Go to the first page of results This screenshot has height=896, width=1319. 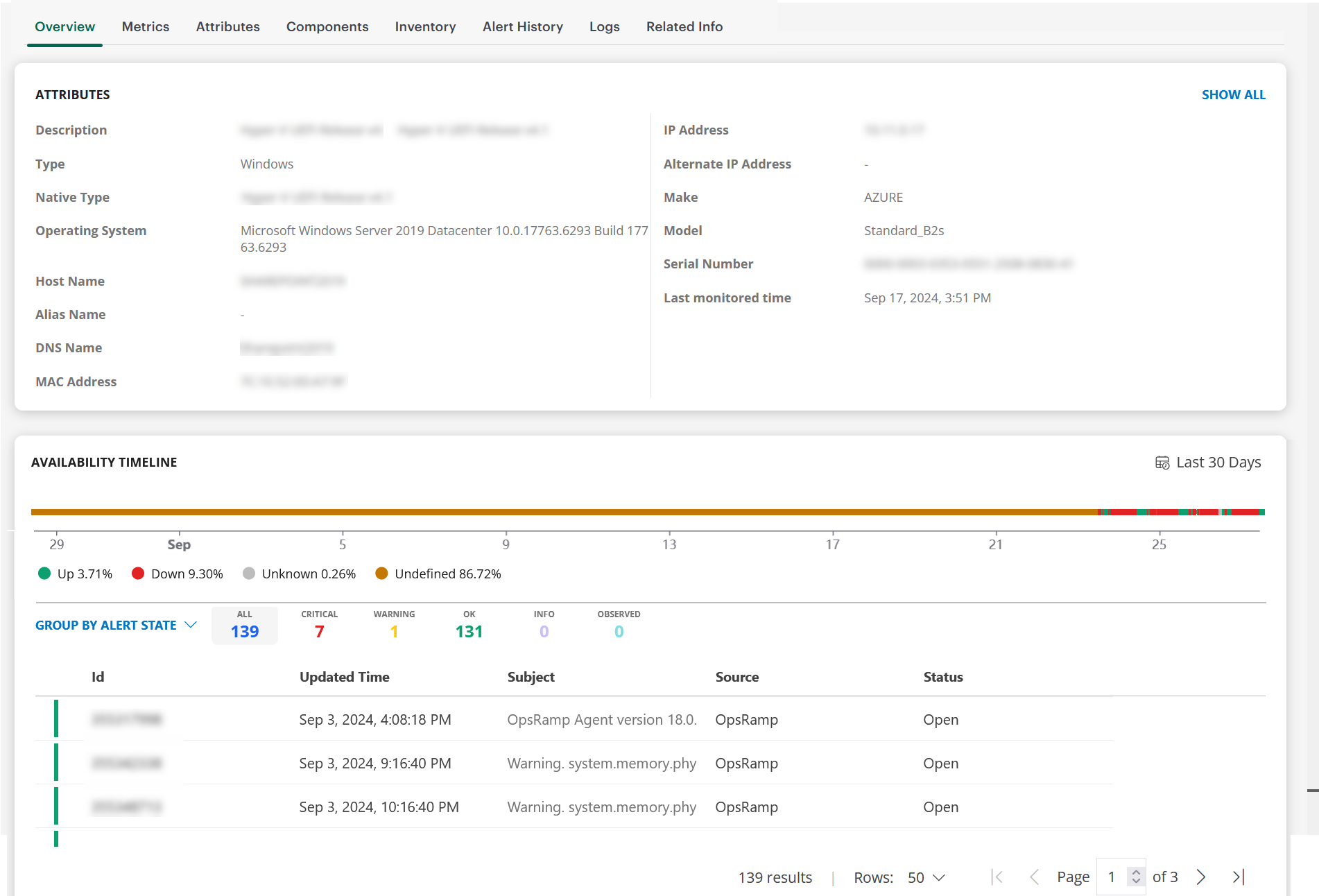point(997,877)
